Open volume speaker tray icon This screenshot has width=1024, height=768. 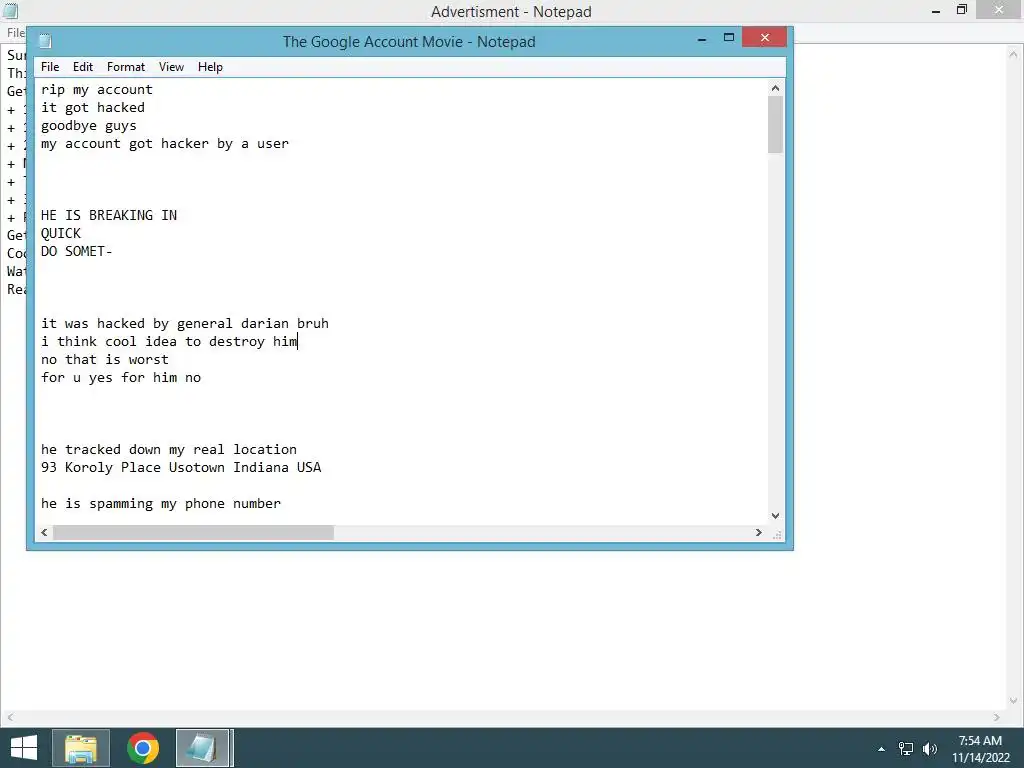(930, 749)
